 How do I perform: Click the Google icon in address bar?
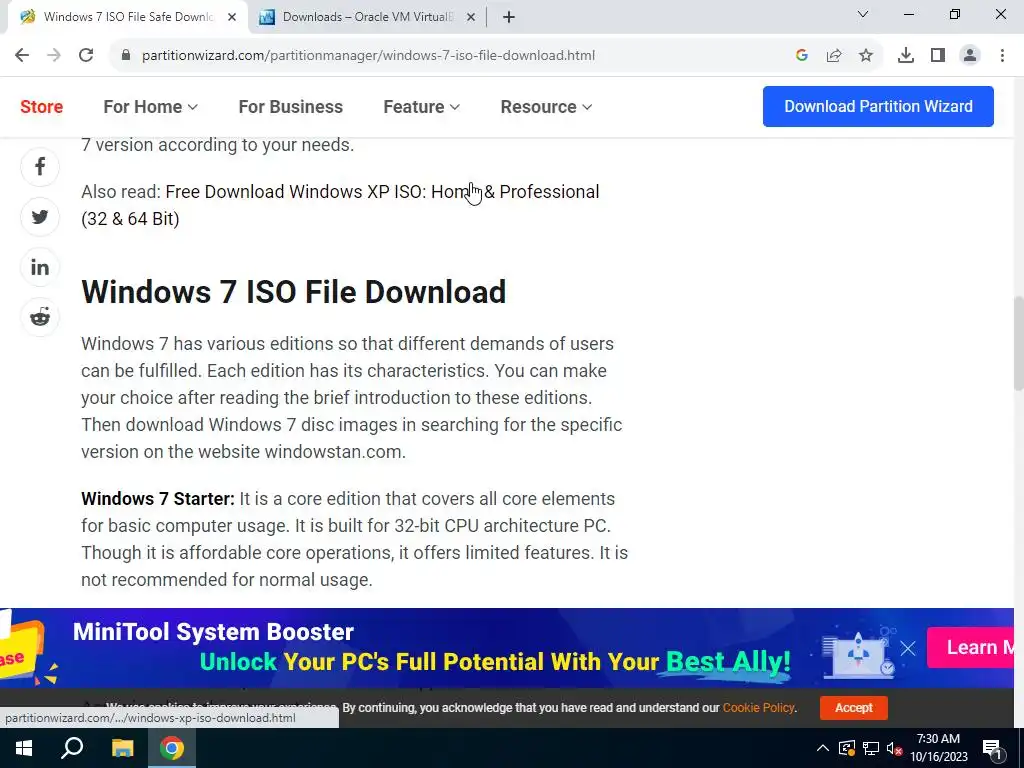tap(802, 56)
